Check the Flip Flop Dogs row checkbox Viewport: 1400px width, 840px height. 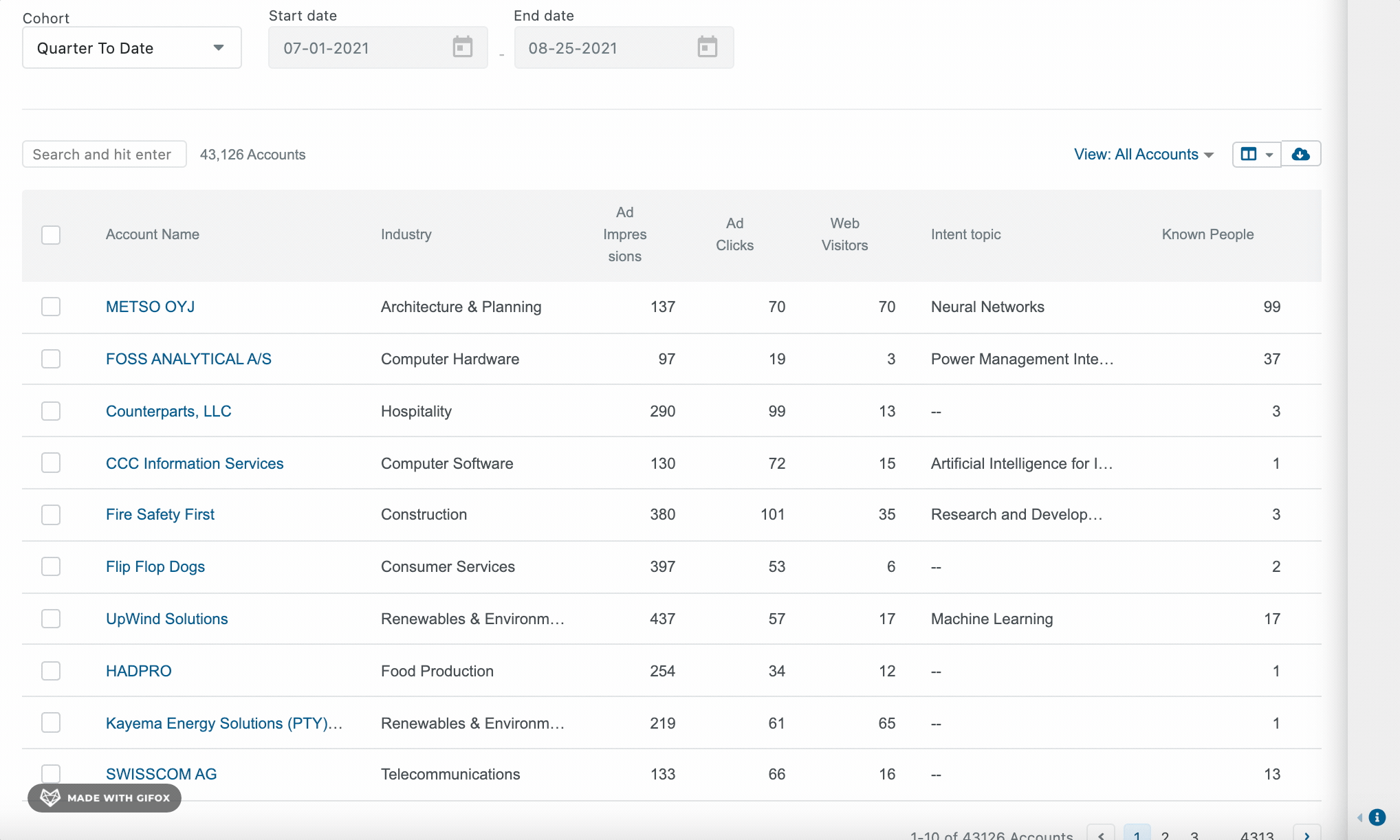[x=51, y=566]
